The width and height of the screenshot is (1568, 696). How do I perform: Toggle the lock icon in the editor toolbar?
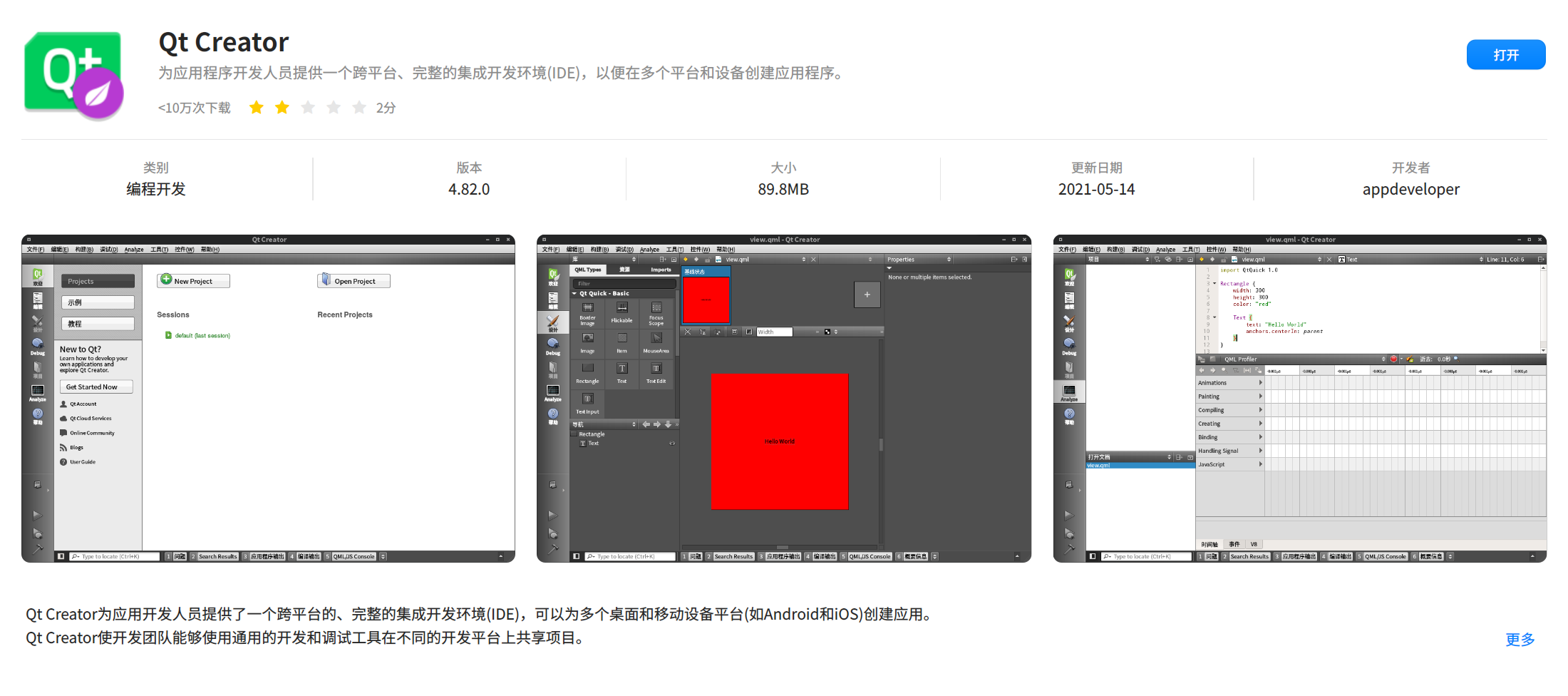[708, 260]
